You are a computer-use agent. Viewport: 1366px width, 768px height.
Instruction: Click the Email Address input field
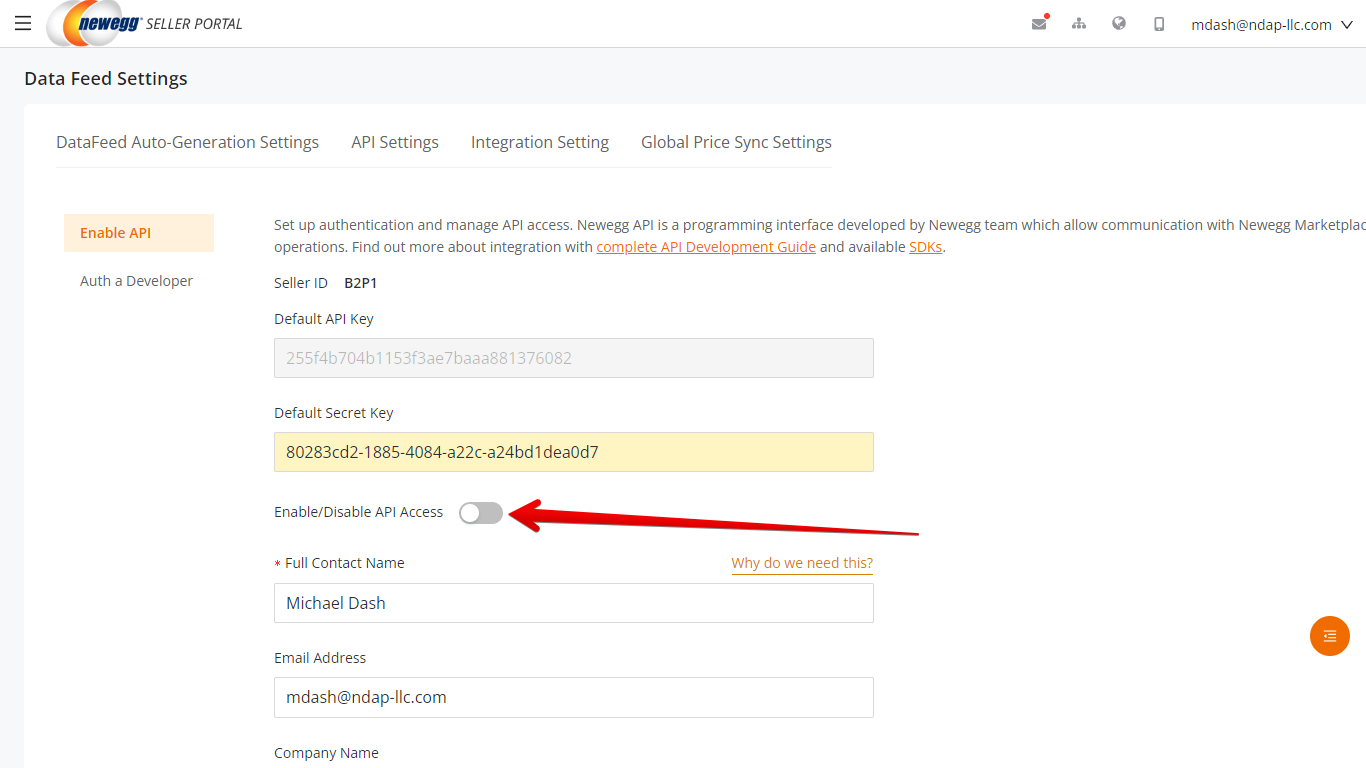(x=574, y=697)
